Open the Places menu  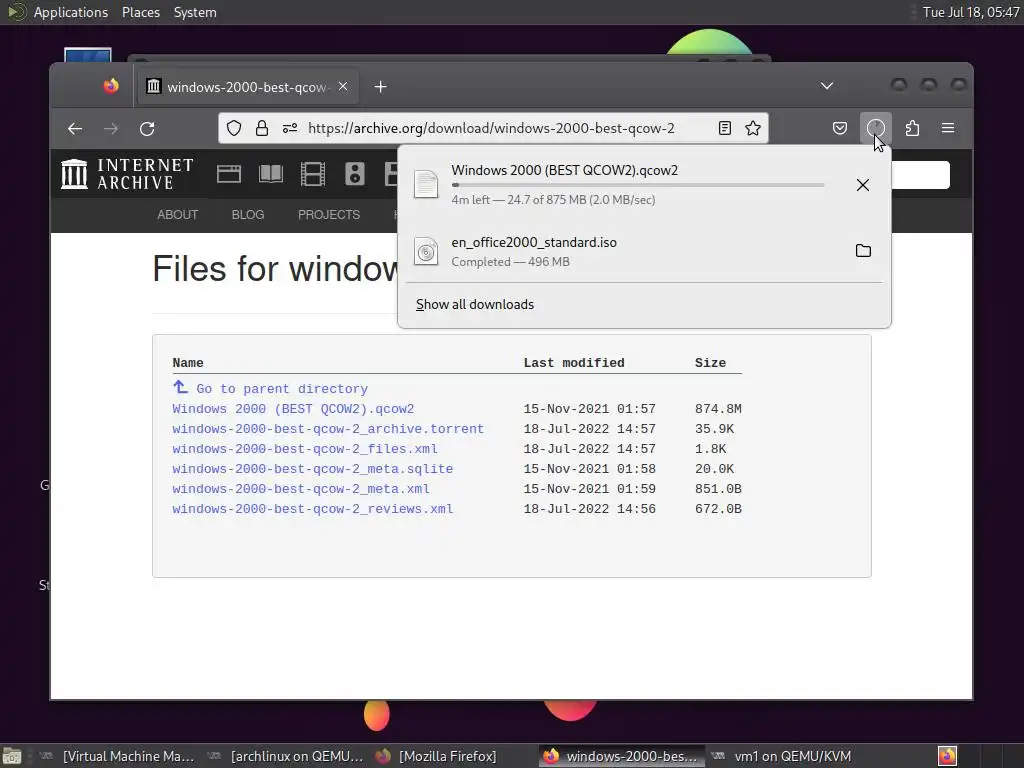tap(141, 12)
